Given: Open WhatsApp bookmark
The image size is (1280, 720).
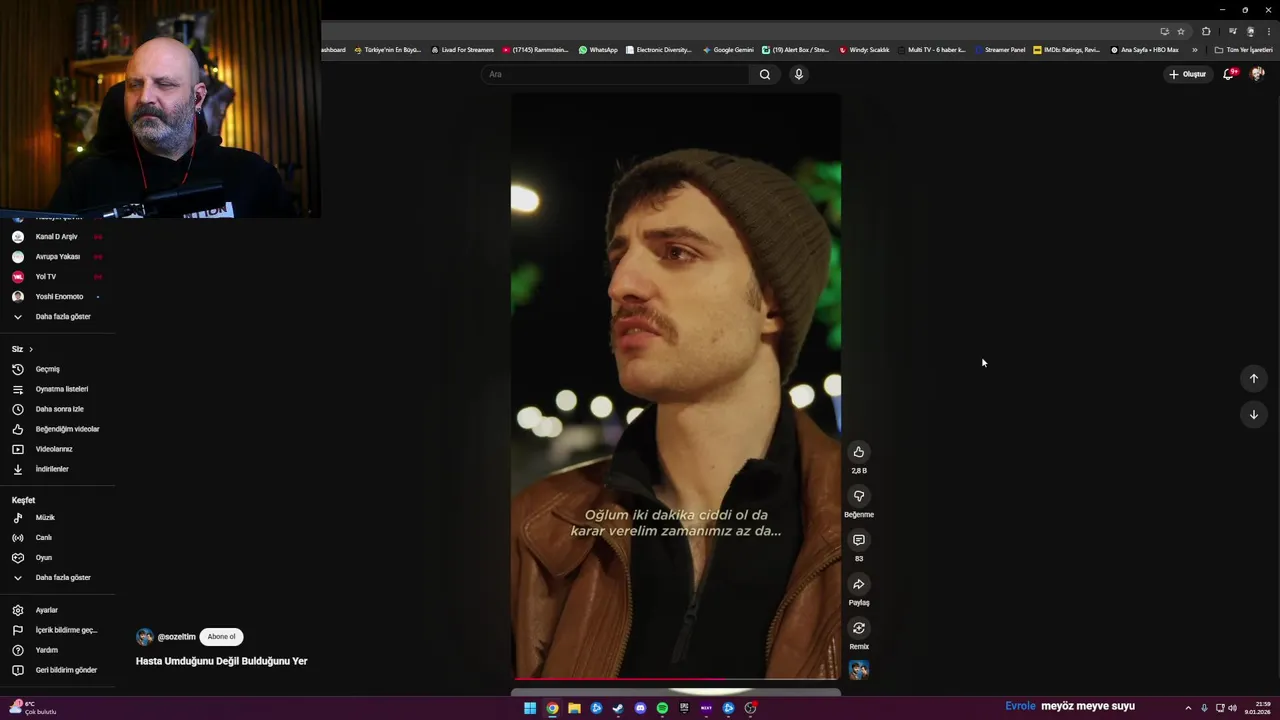Looking at the screenshot, I should (598, 50).
